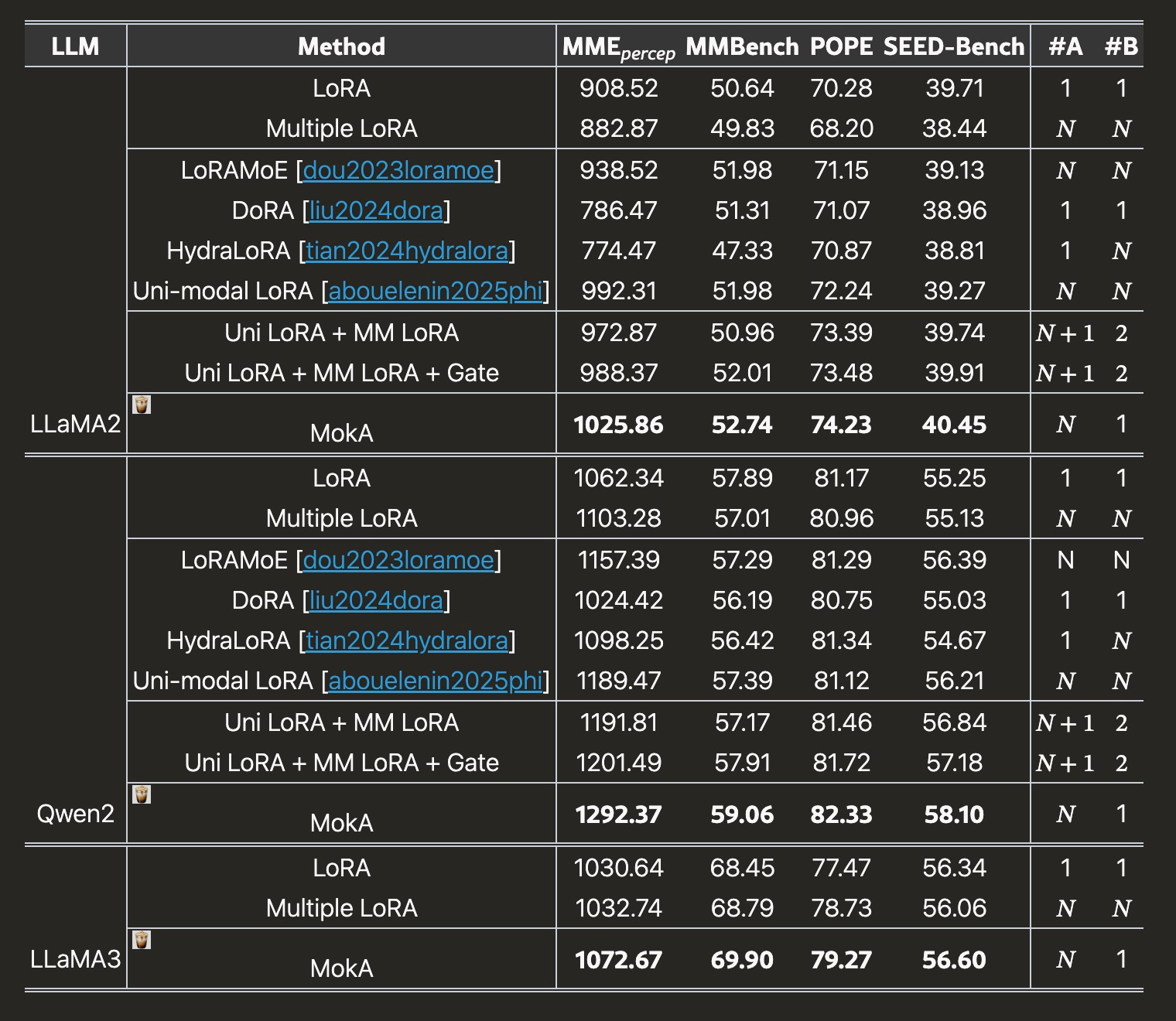Viewport: 1176px width, 1021px height.
Task: Click the 908.52 MME value
Action: click(618, 88)
